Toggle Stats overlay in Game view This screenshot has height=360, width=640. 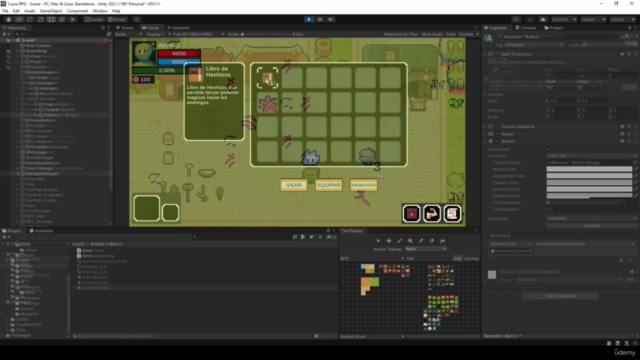451,34
